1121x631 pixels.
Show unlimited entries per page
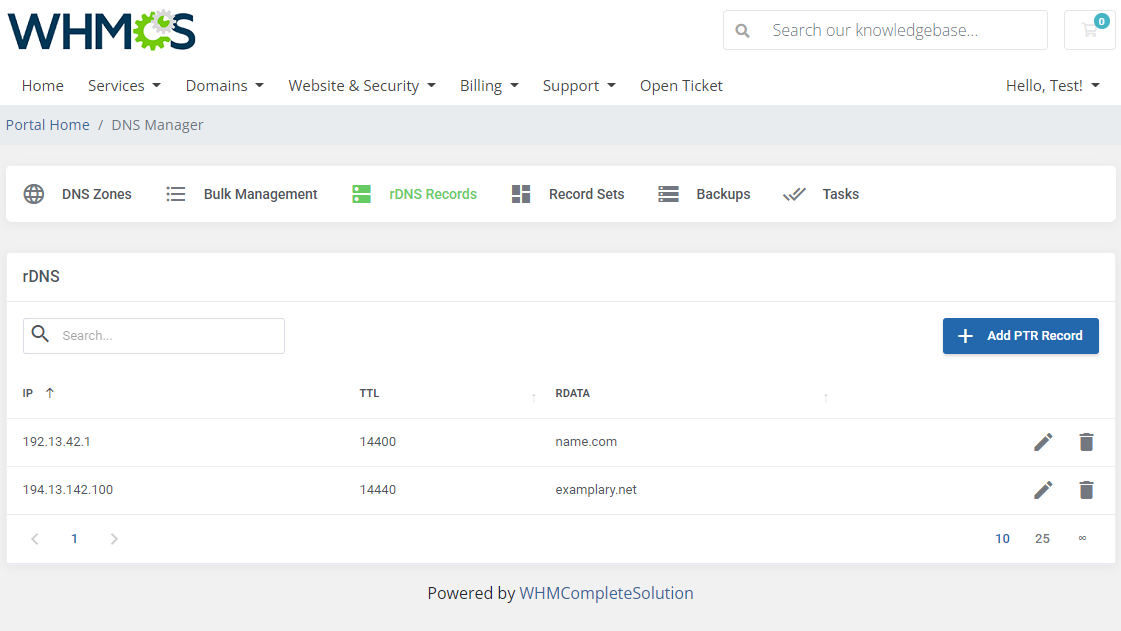[1082, 538]
